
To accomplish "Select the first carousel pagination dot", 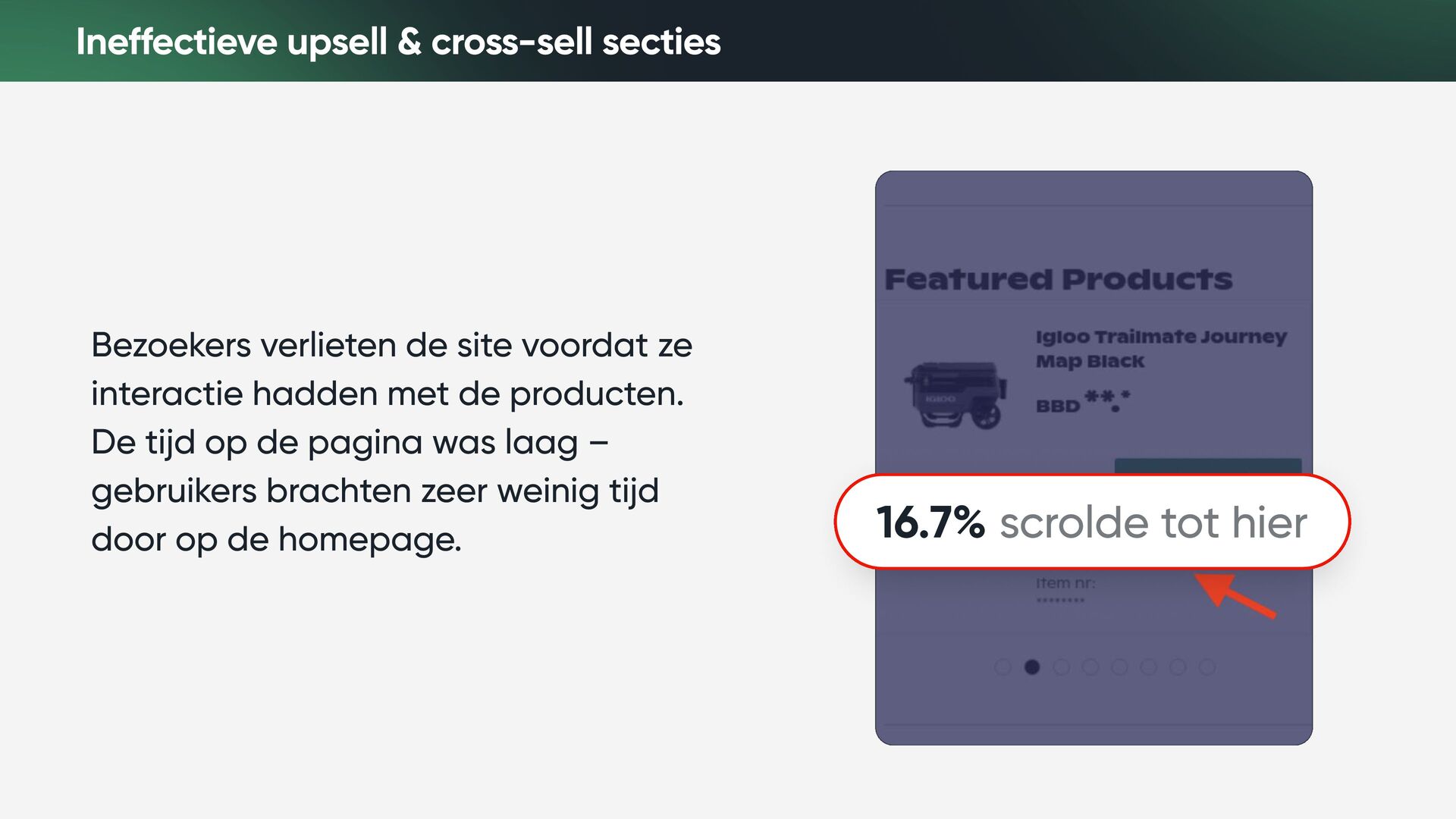I will click(1003, 667).
